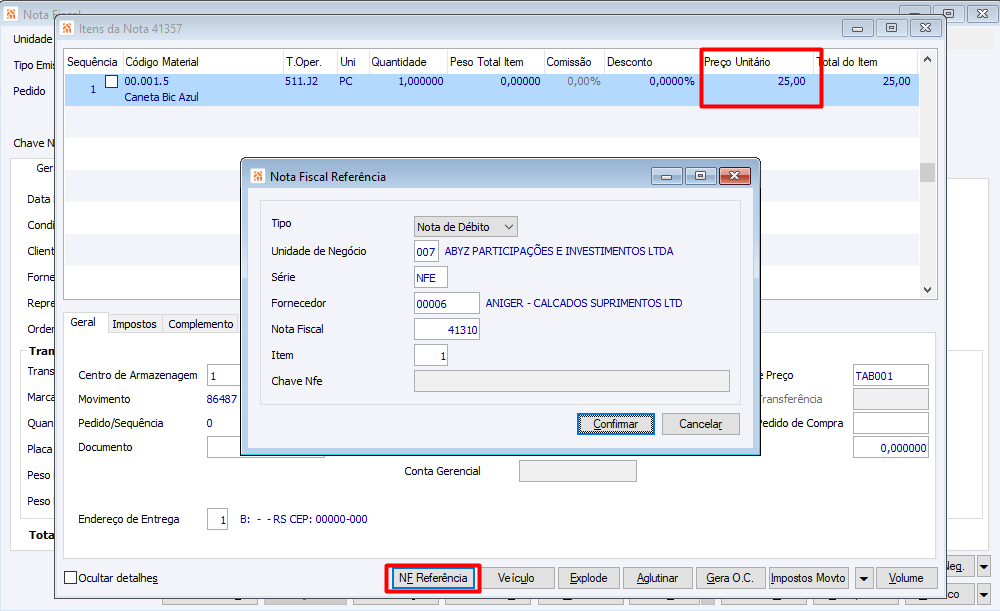
Task: Click the 511.J2 operation type cell
Action: click(301, 82)
